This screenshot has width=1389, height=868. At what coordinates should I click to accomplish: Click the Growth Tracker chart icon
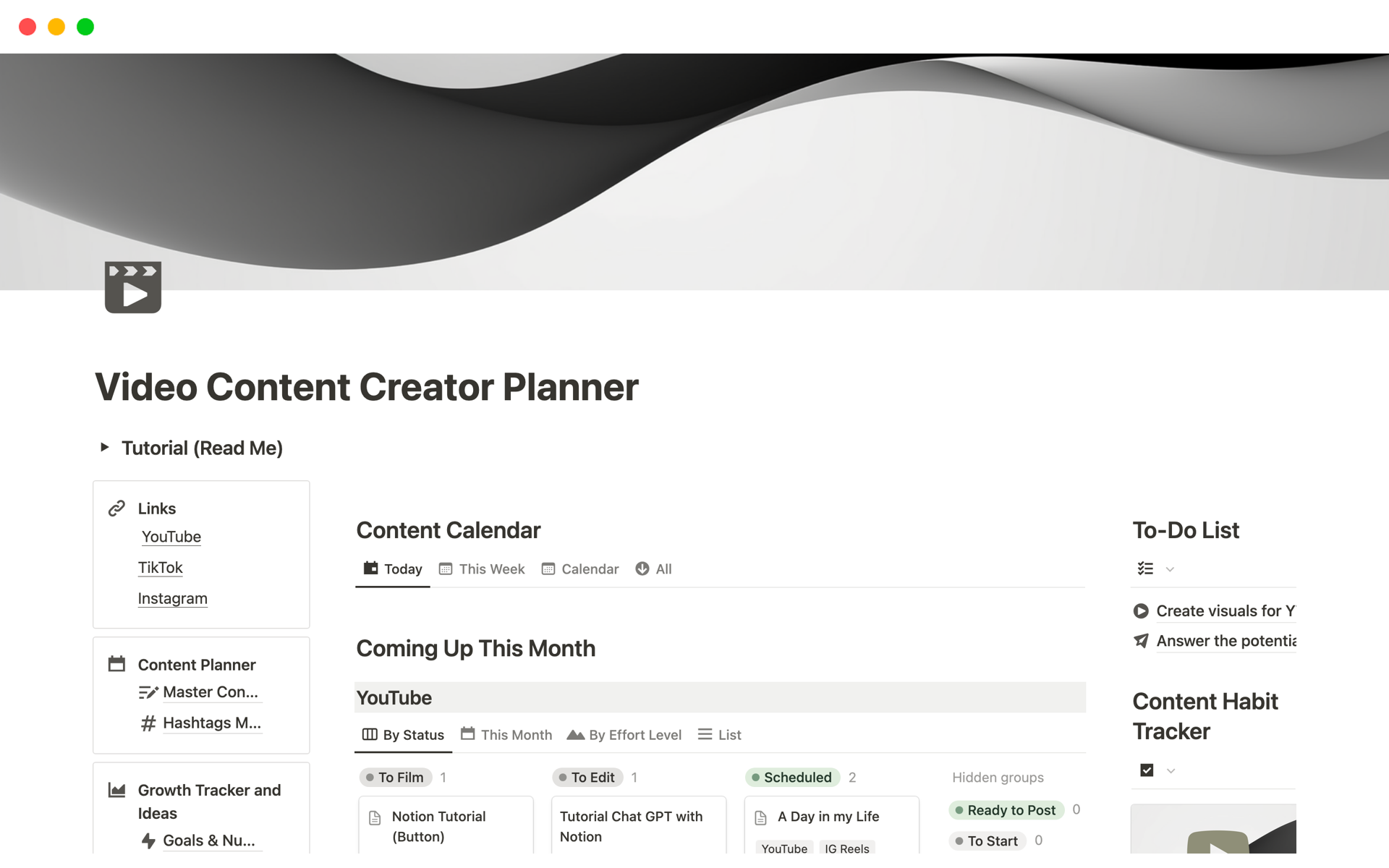pyautogui.click(x=116, y=790)
